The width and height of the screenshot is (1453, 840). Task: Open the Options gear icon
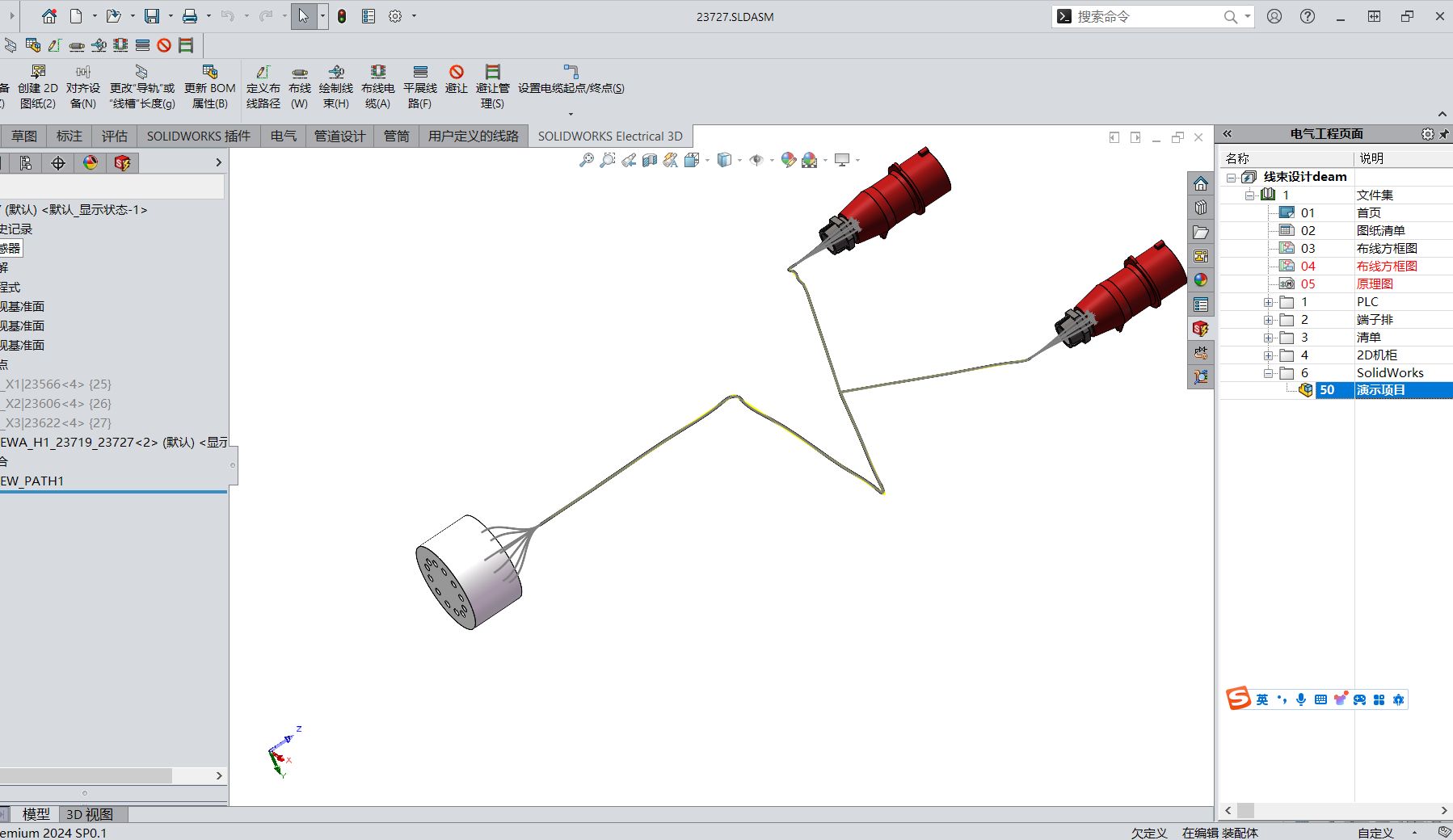click(395, 16)
